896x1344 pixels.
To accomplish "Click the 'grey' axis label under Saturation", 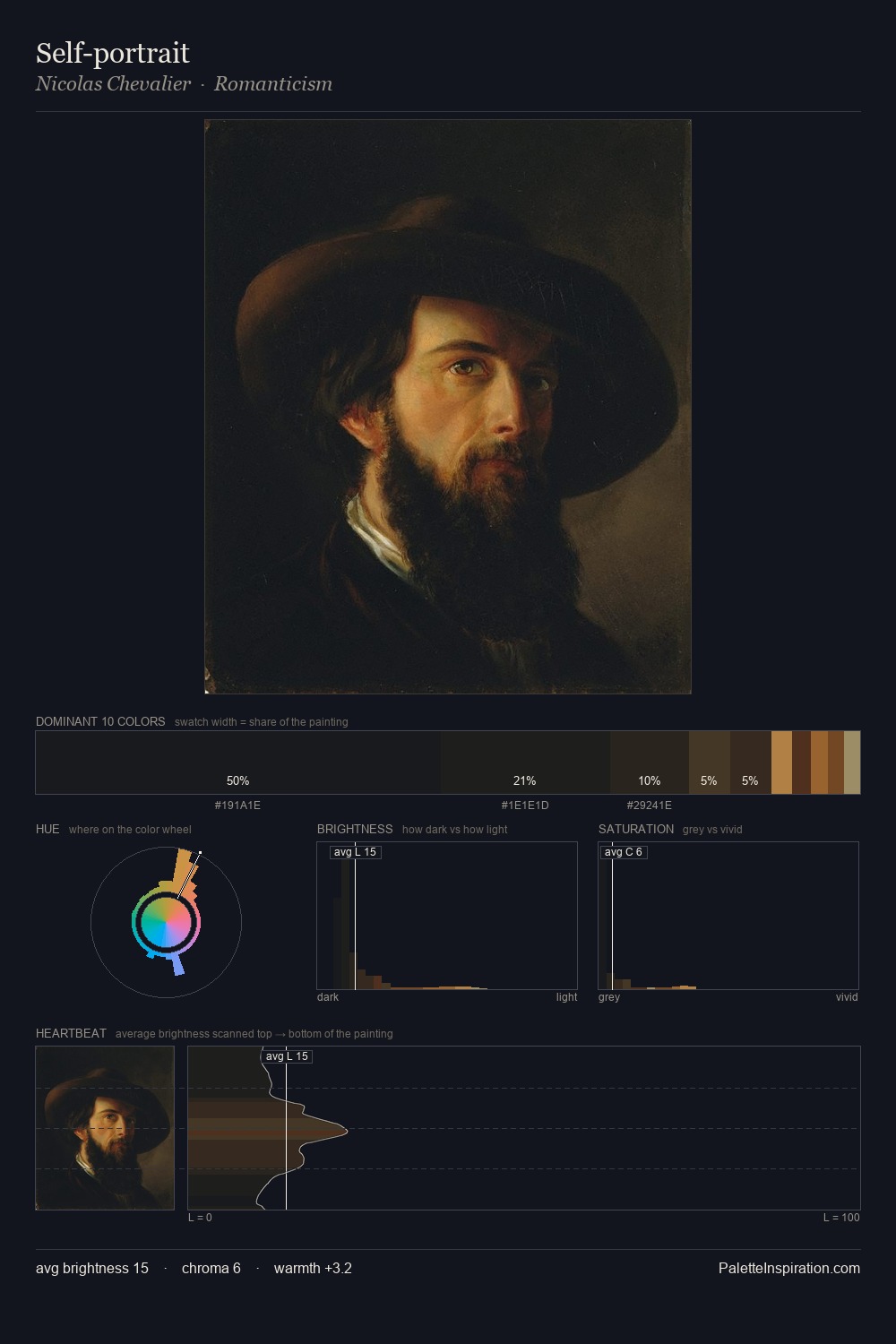I will pyautogui.click(x=609, y=997).
